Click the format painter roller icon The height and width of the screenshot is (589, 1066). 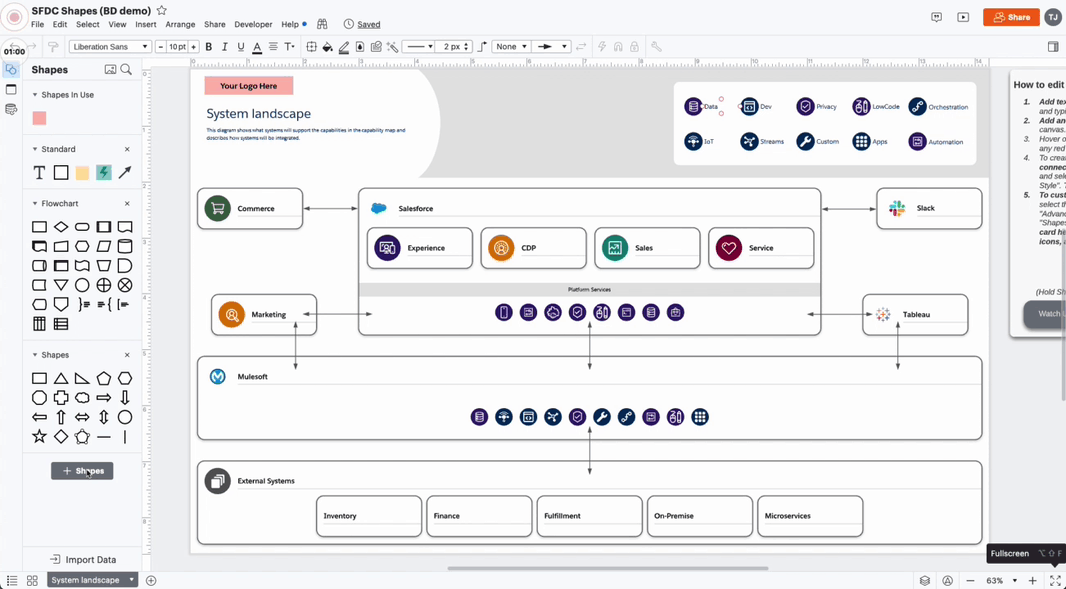tap(53, 47)
